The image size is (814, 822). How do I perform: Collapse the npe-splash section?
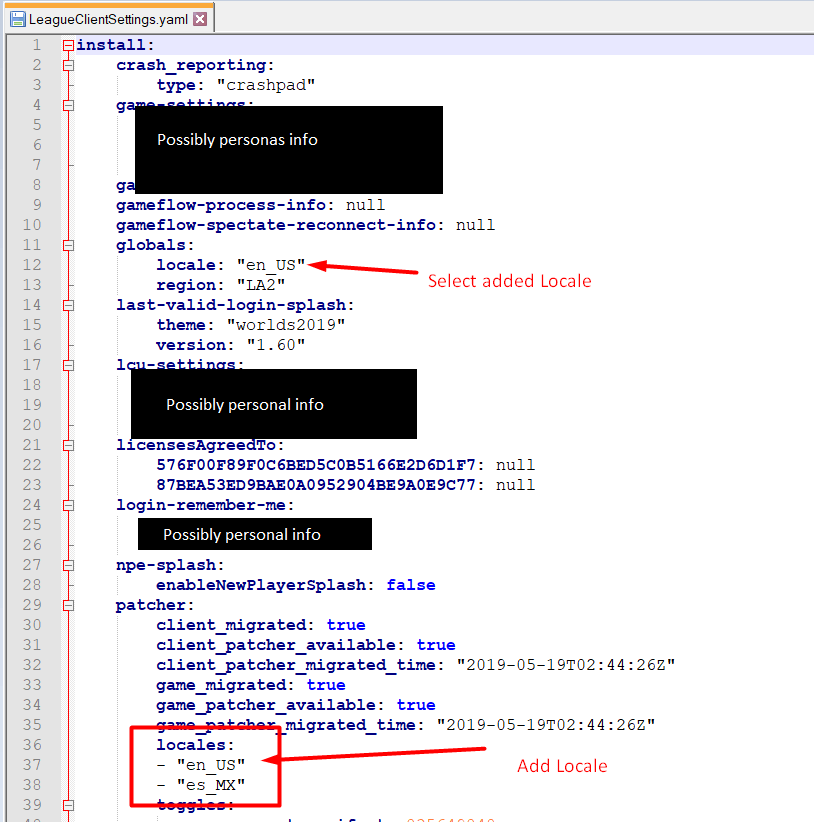68,565
